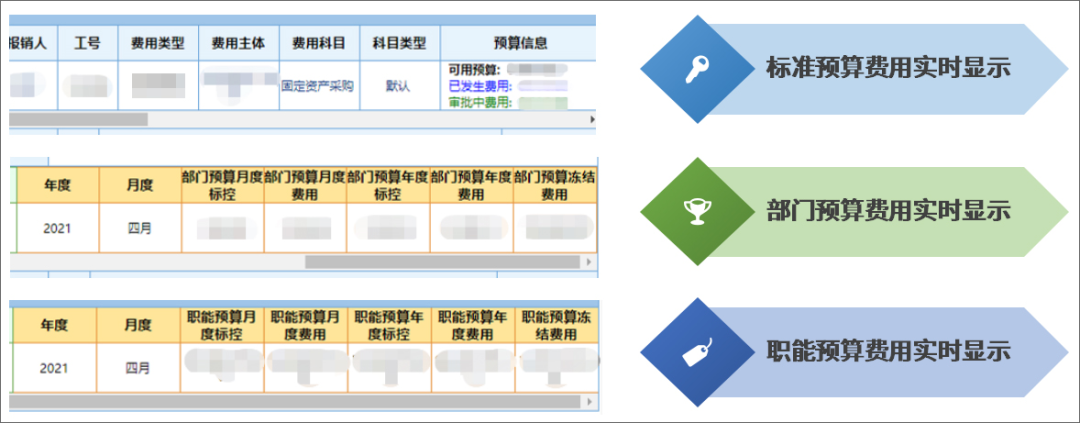Click 职能预算月度费用 column header
Screen dimensions: 1080x423
(x=305, y=326)
